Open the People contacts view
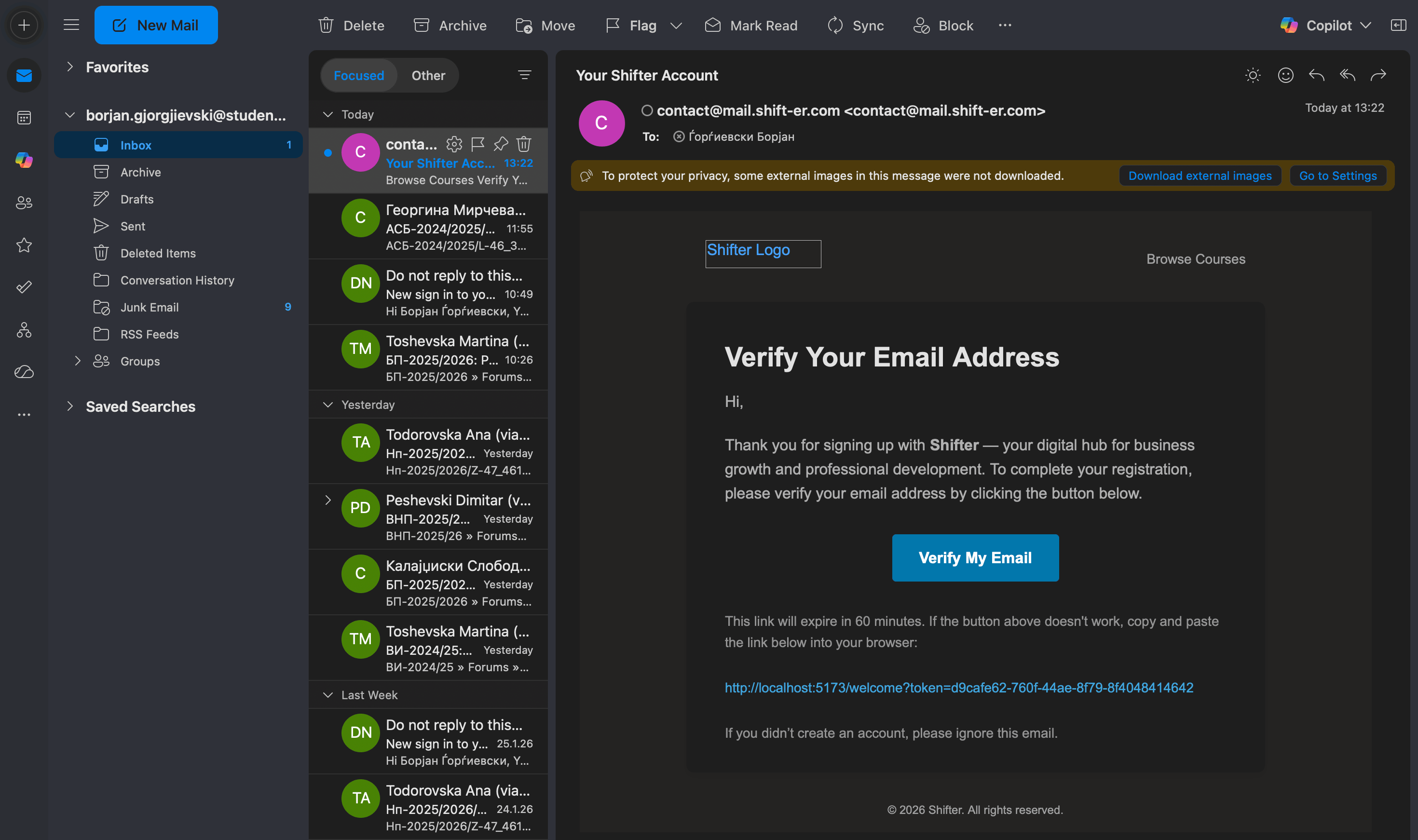This screenshot has width=1418, height=840. [x=24, y=203]
